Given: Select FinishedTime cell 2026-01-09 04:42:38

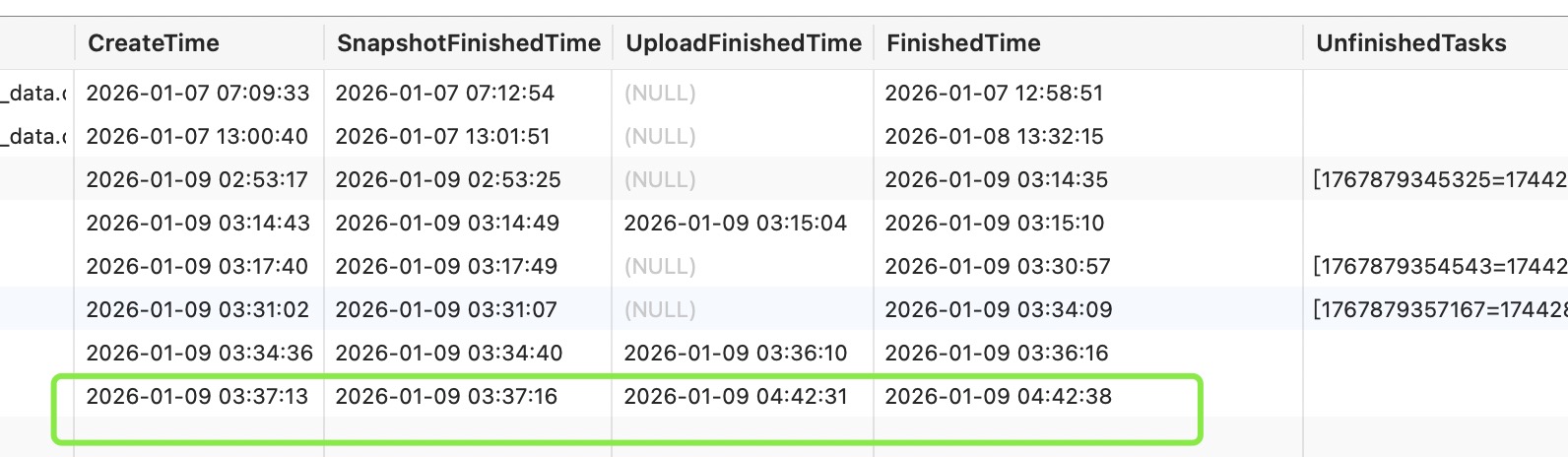Looking at the screenshot, I should point(998,397).
